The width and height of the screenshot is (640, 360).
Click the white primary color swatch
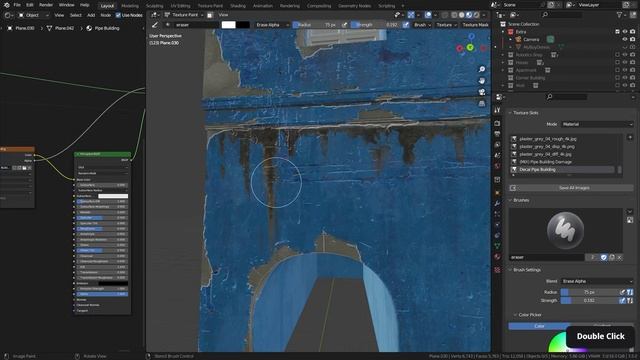[x=229, y=25]
